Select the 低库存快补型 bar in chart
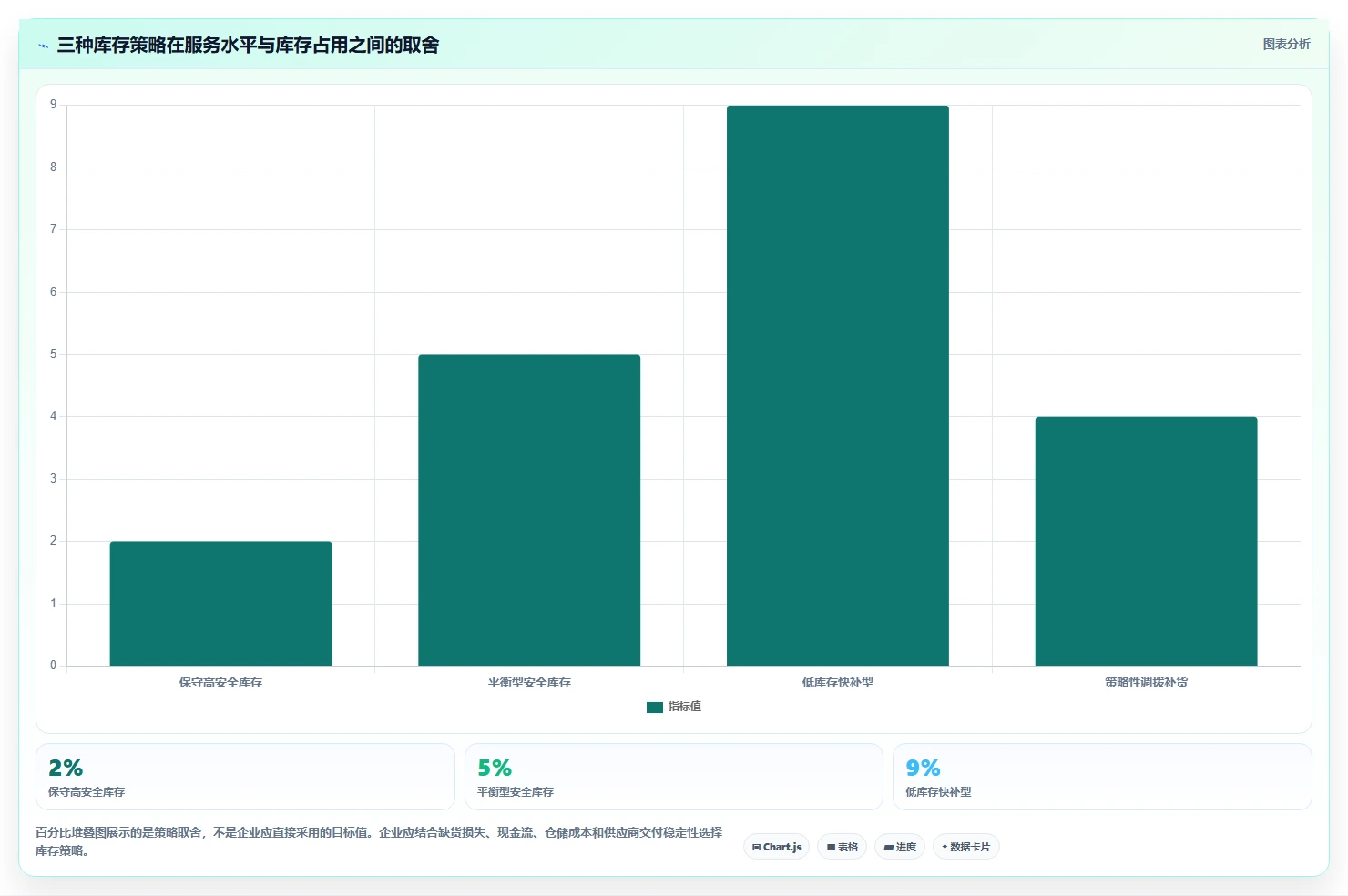The image size is (1348, 896). (838, 385)
